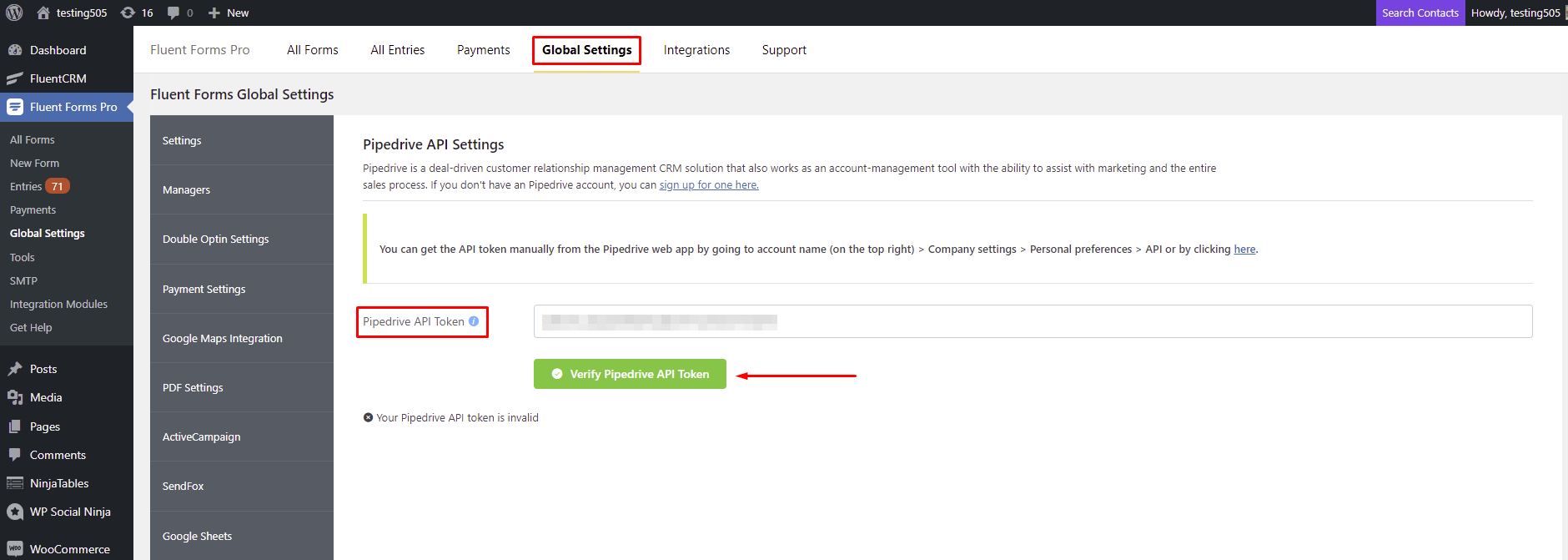Follow the sign up for one here link
The width and height of the screenshot is (1568, 560).
(x=709, y=185)
